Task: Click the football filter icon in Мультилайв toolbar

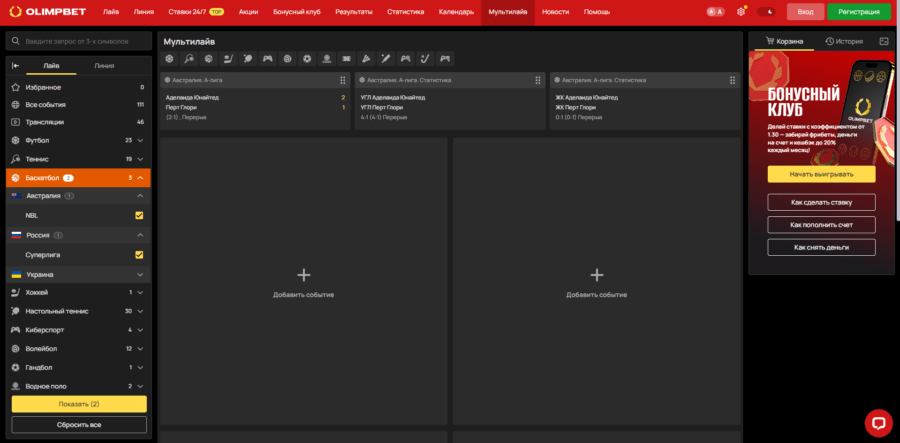Action: tap(169, 58)
